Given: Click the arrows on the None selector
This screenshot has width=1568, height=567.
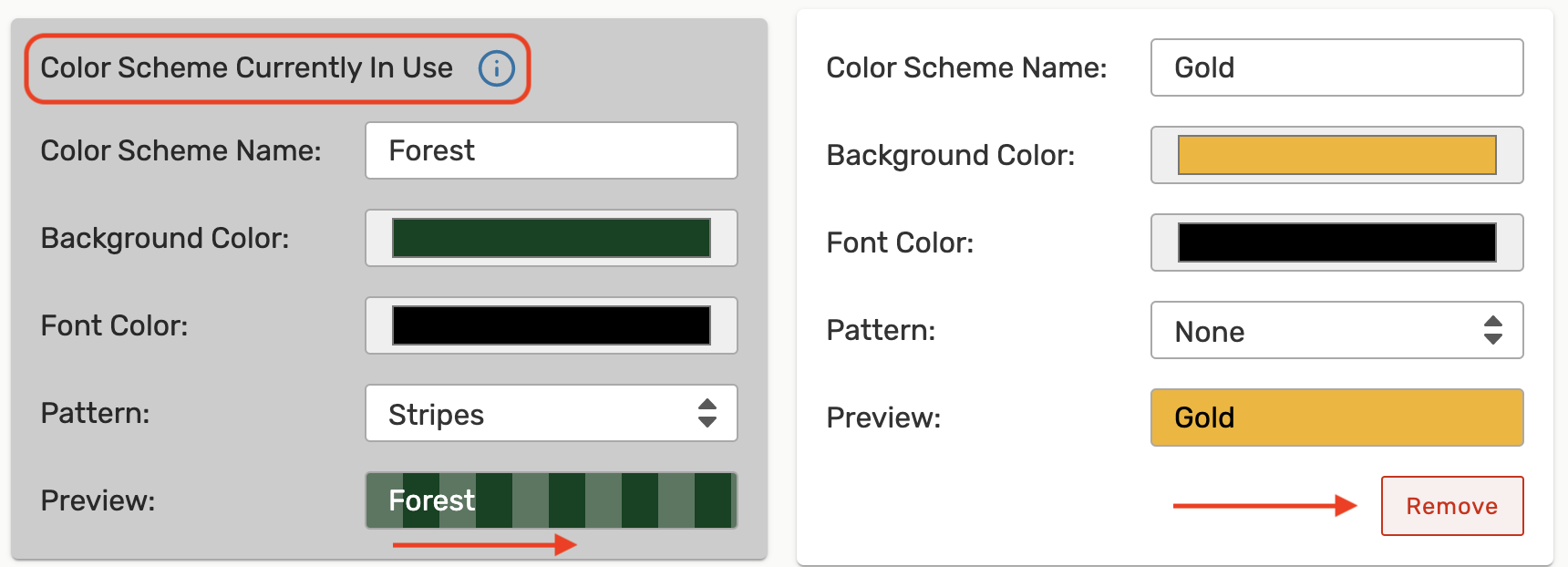Looking at the screenshot, I should coord(1492,330).
